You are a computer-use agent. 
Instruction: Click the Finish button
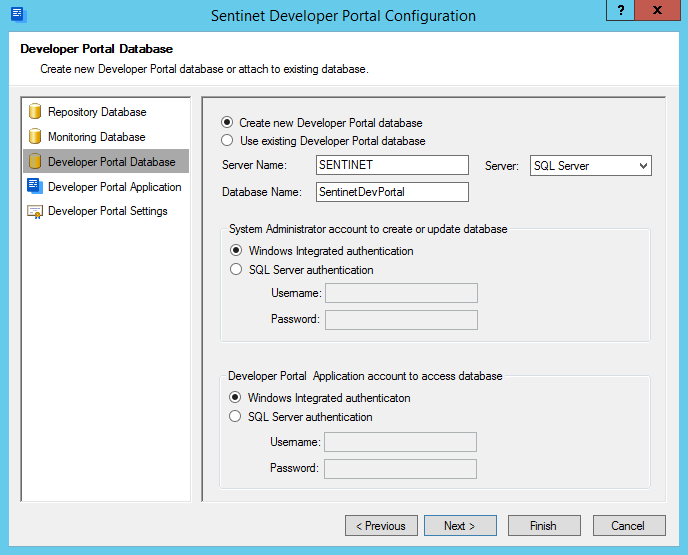544,526
